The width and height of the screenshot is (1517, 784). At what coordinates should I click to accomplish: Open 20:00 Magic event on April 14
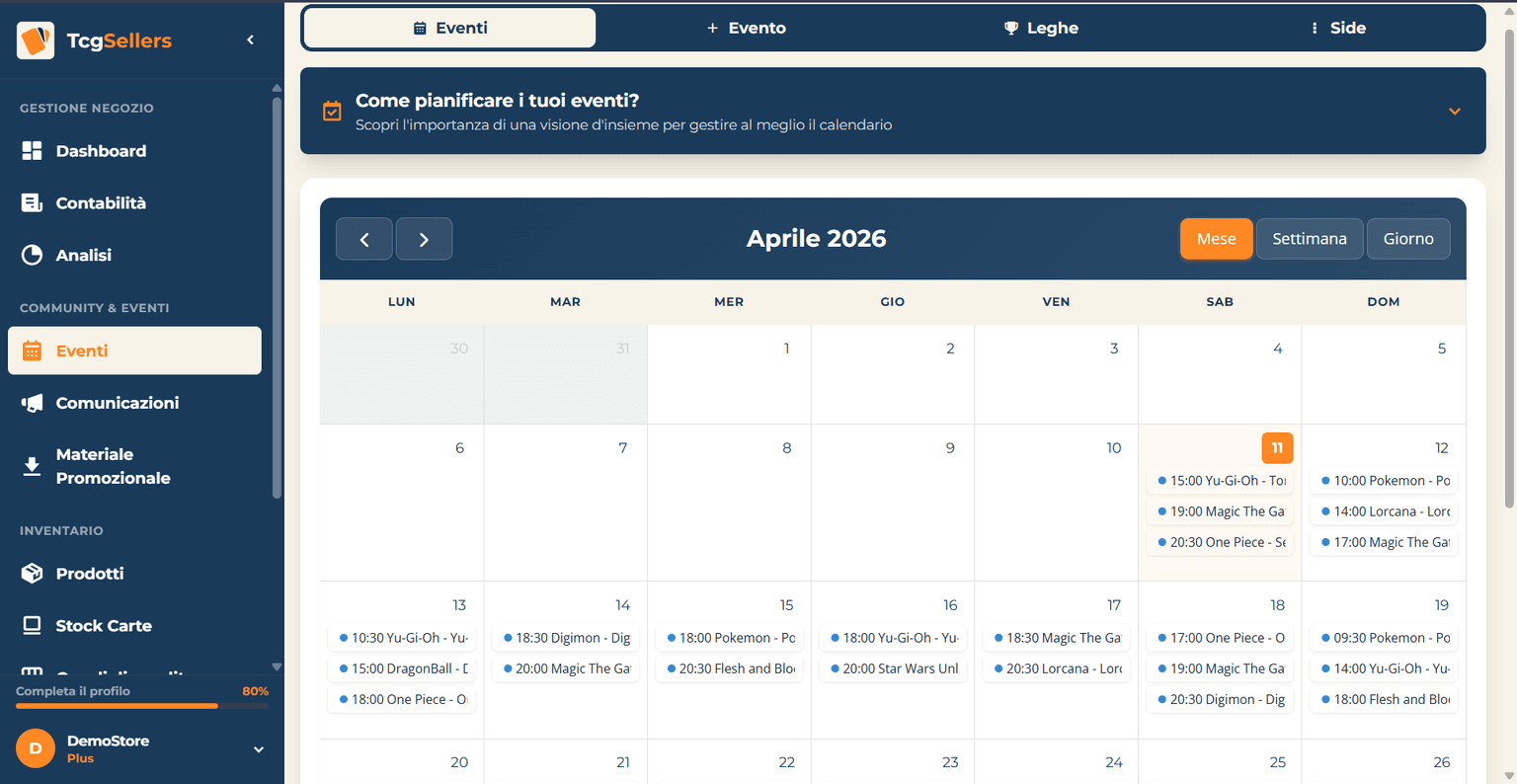tap(565, 668)
